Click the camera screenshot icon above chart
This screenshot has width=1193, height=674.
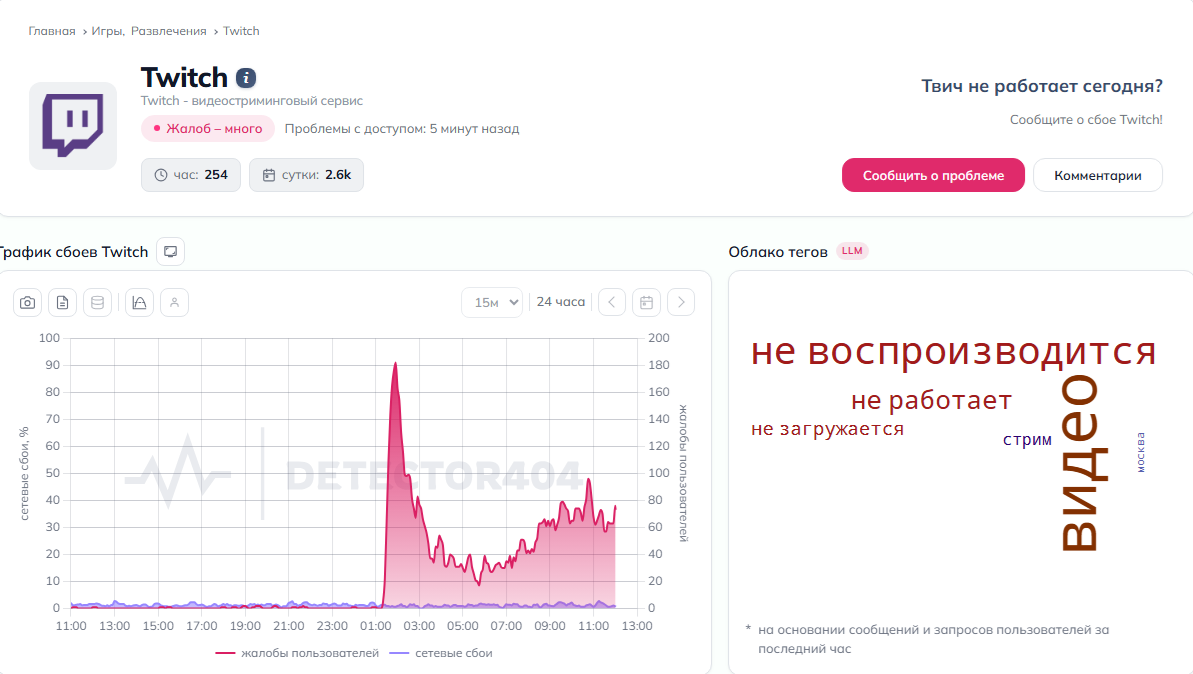coord(27,303)
